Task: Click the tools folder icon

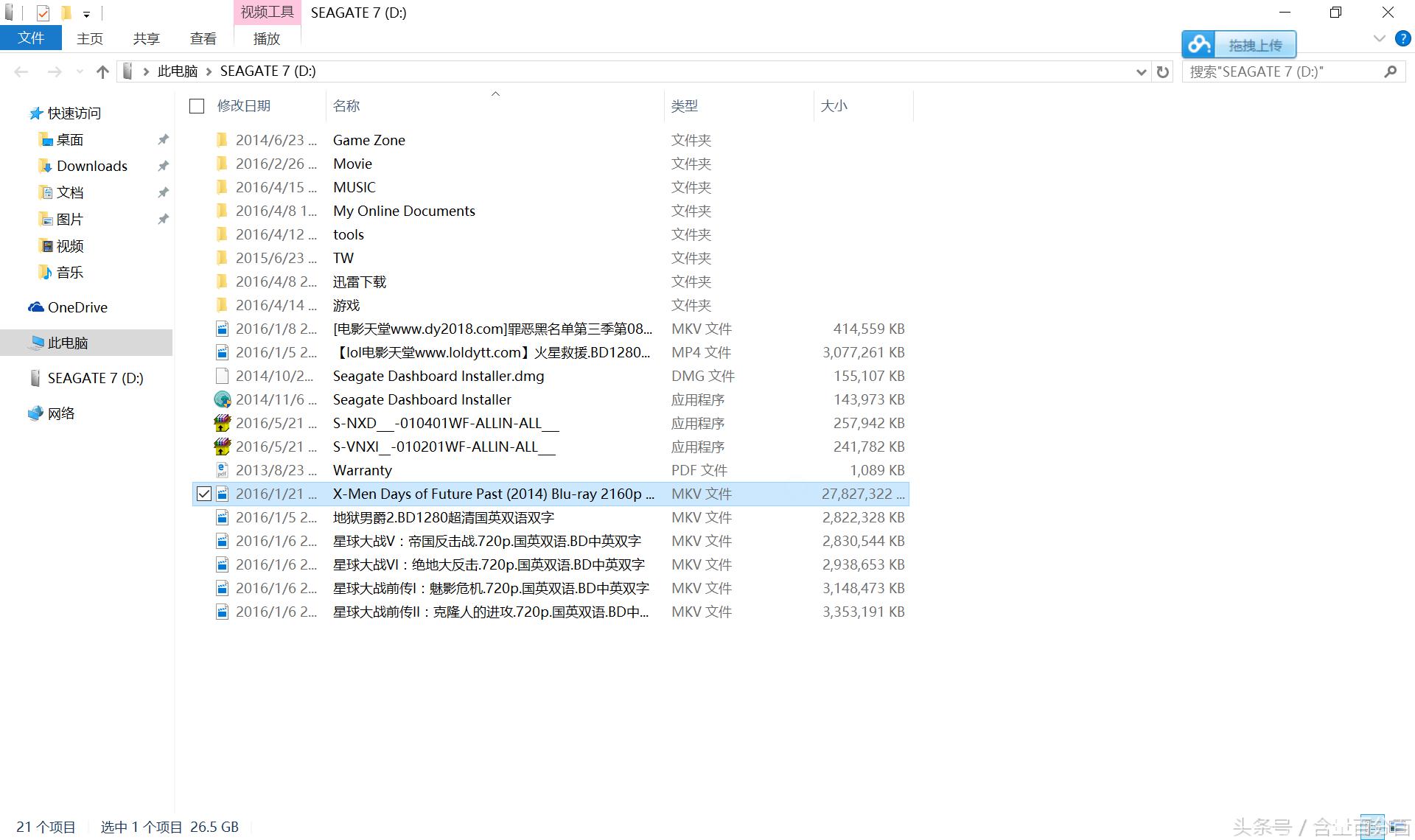Action: 222,234
